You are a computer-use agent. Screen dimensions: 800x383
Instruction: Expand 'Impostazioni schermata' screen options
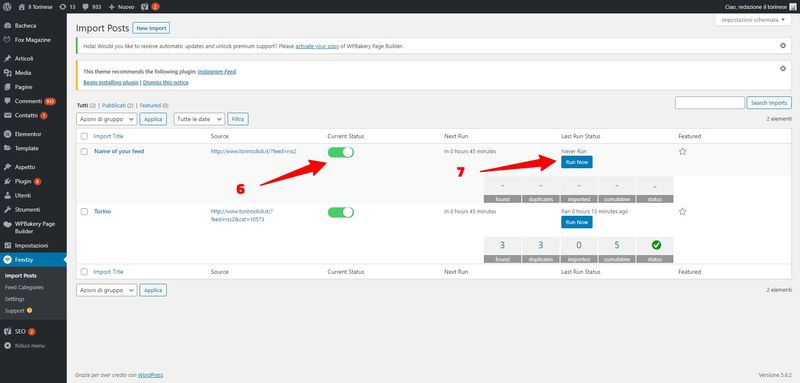(753, 20)
